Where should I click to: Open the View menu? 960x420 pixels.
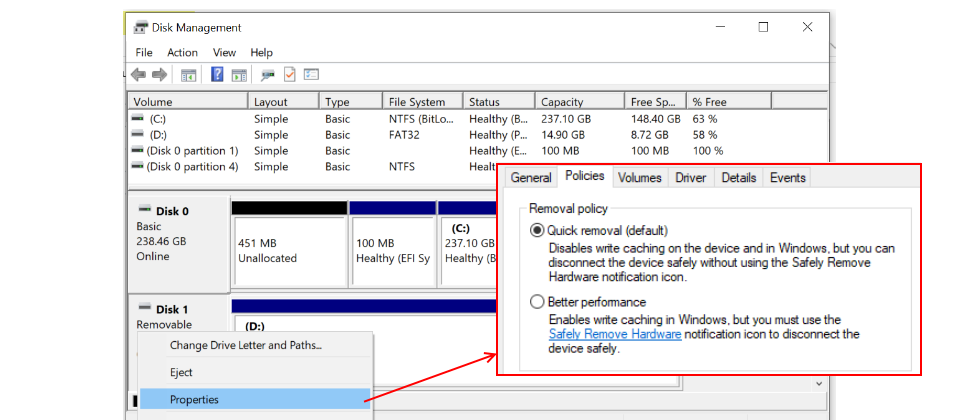[x=224, y=52]
